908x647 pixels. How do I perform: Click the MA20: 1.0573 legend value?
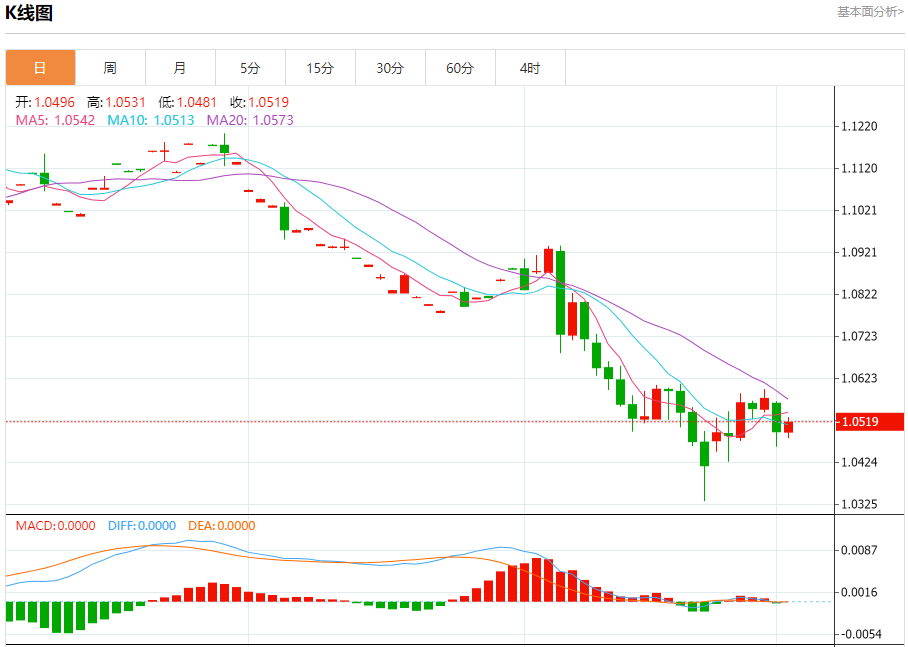tap(250, 120)
